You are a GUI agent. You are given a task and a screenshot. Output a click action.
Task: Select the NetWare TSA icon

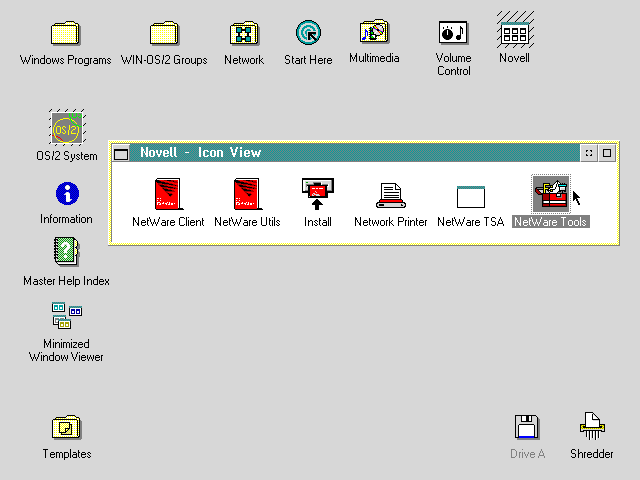coord(471,197)
